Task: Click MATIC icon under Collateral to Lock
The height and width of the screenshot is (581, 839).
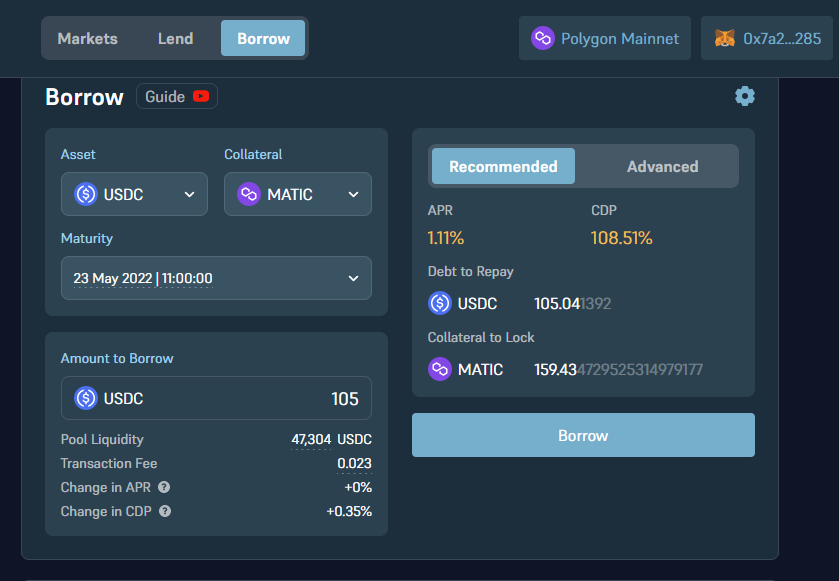Action: [440, 369]
